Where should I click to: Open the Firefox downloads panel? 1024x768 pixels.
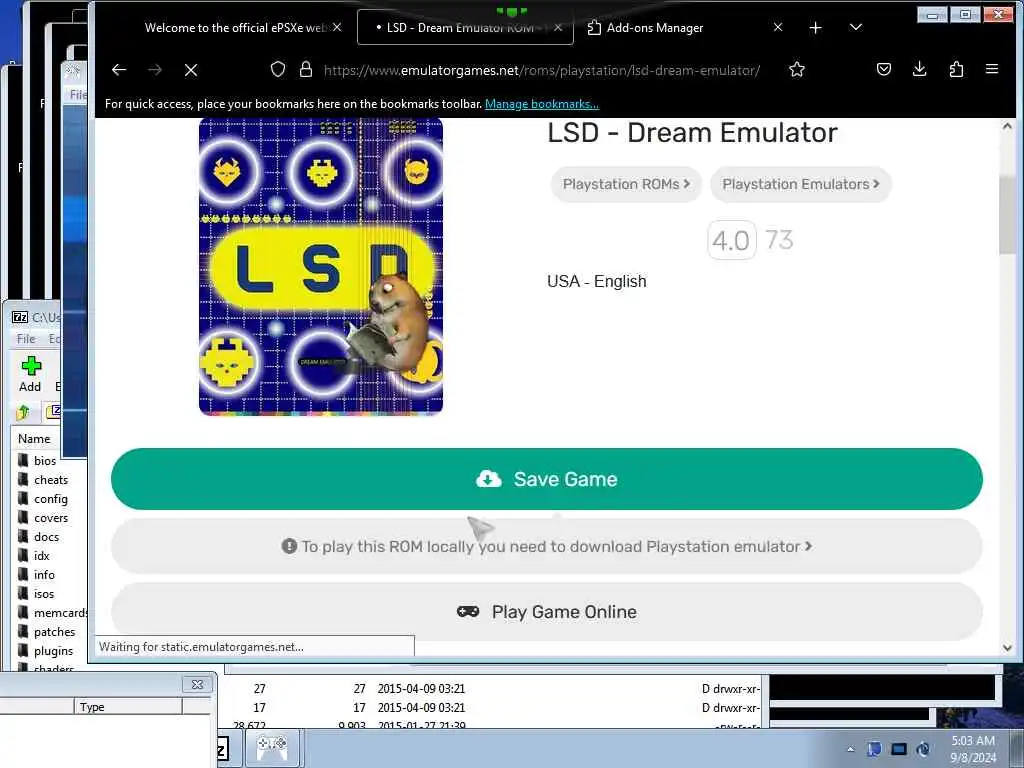click(920, 69)
